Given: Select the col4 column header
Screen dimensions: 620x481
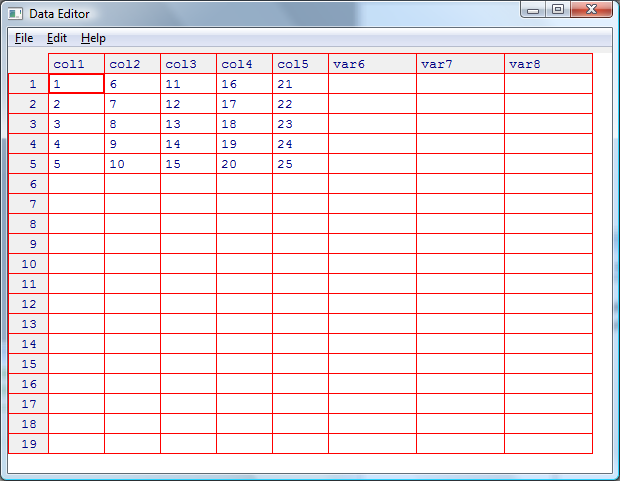Looking at the screenshot, I should click(x=244, y=64).
